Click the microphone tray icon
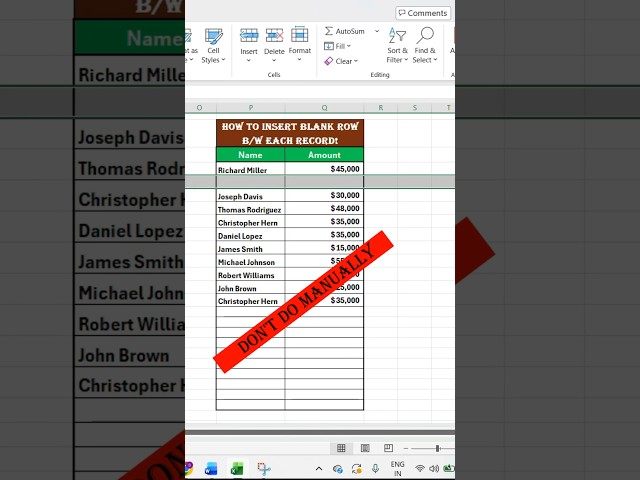The width and height of the screenshot is (640, 480). tap(375, 469)
